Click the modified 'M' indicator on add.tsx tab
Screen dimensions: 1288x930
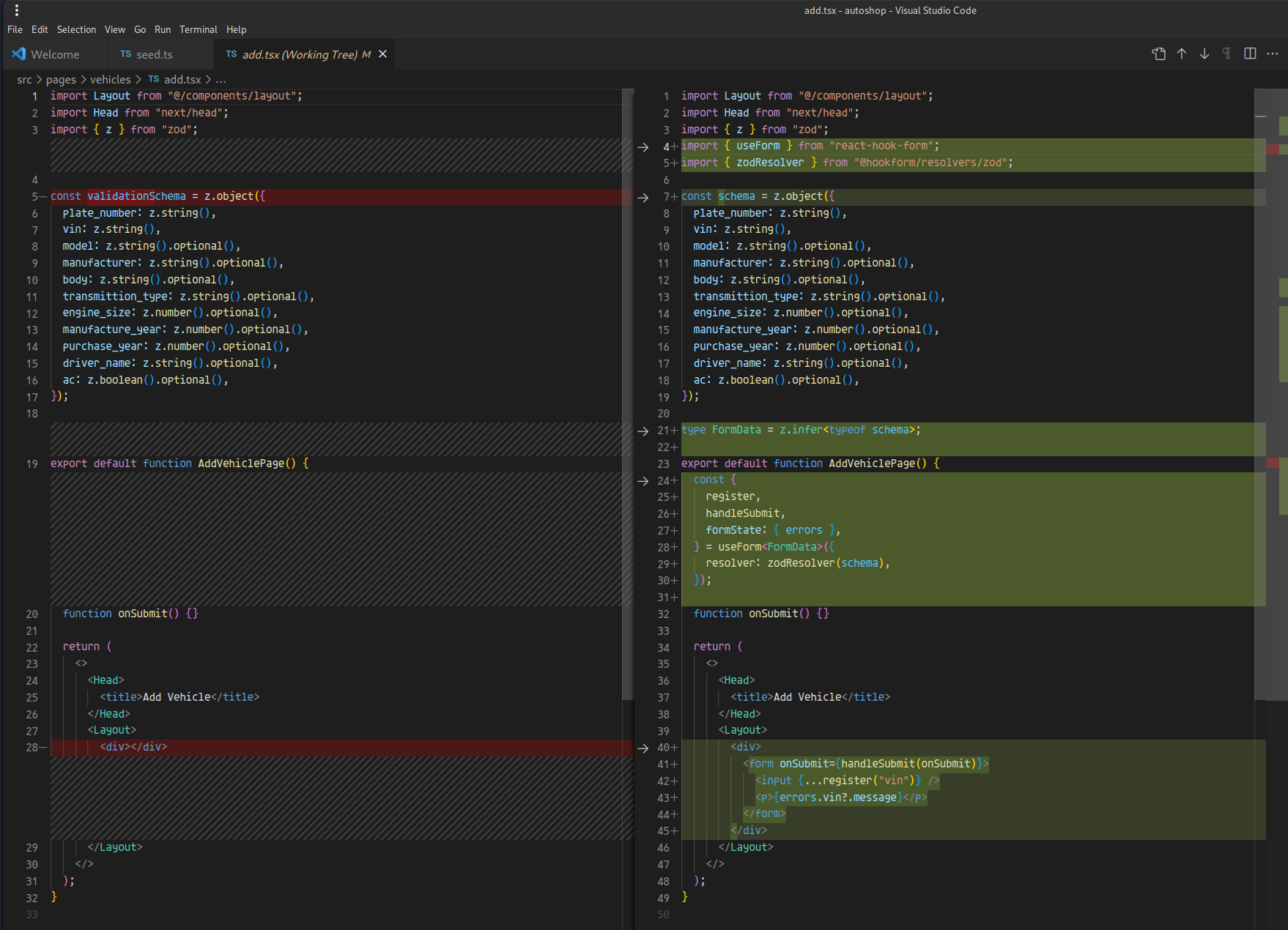(x=366, y=54)
